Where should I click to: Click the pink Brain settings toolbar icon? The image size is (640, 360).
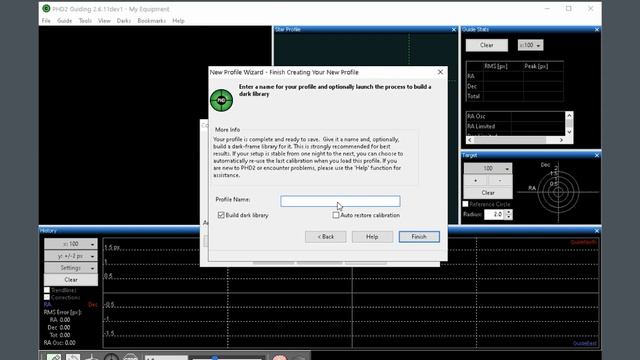pyautogui.click(x=280, y=358)
